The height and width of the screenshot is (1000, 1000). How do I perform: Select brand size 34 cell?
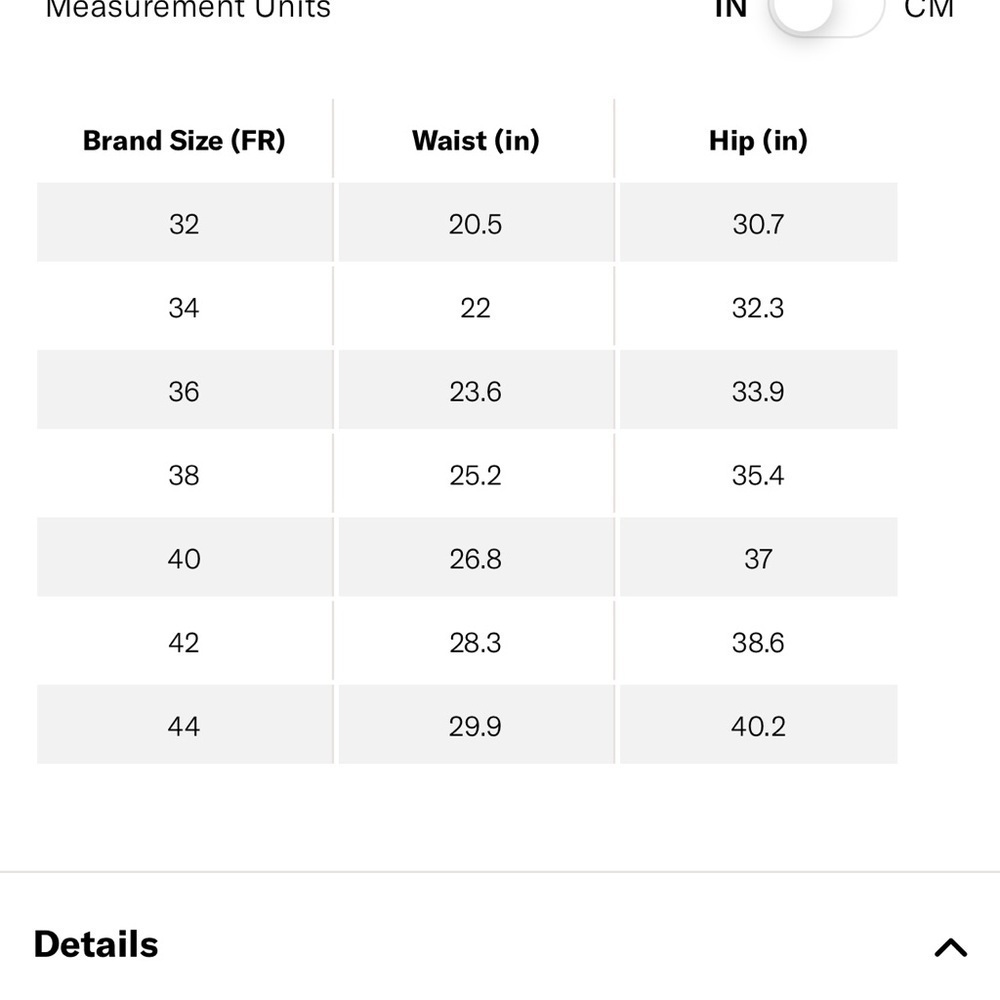coord(184,307)
